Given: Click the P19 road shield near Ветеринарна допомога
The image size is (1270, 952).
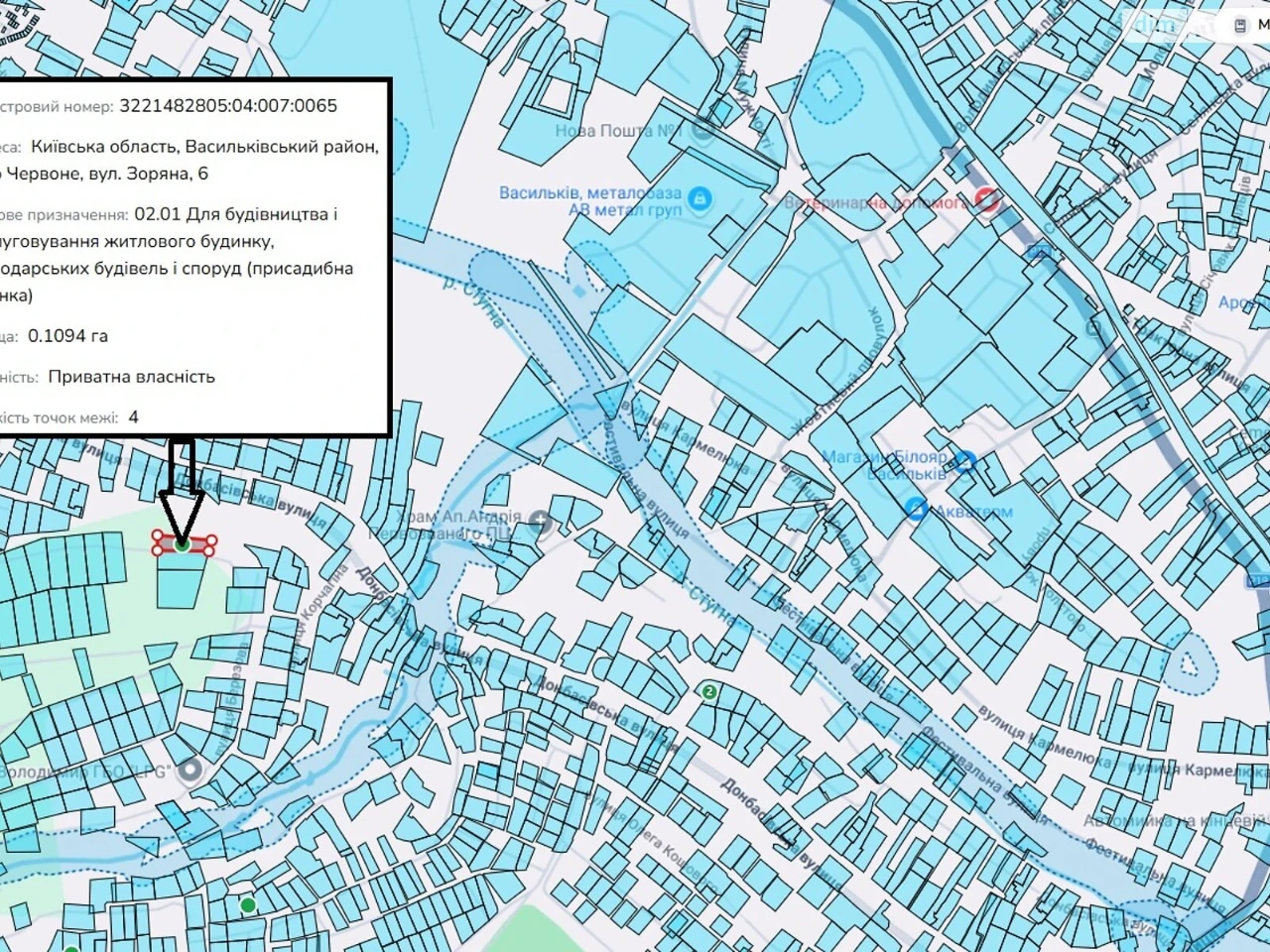Looking at the screenshot, I should click(1039, 252).
